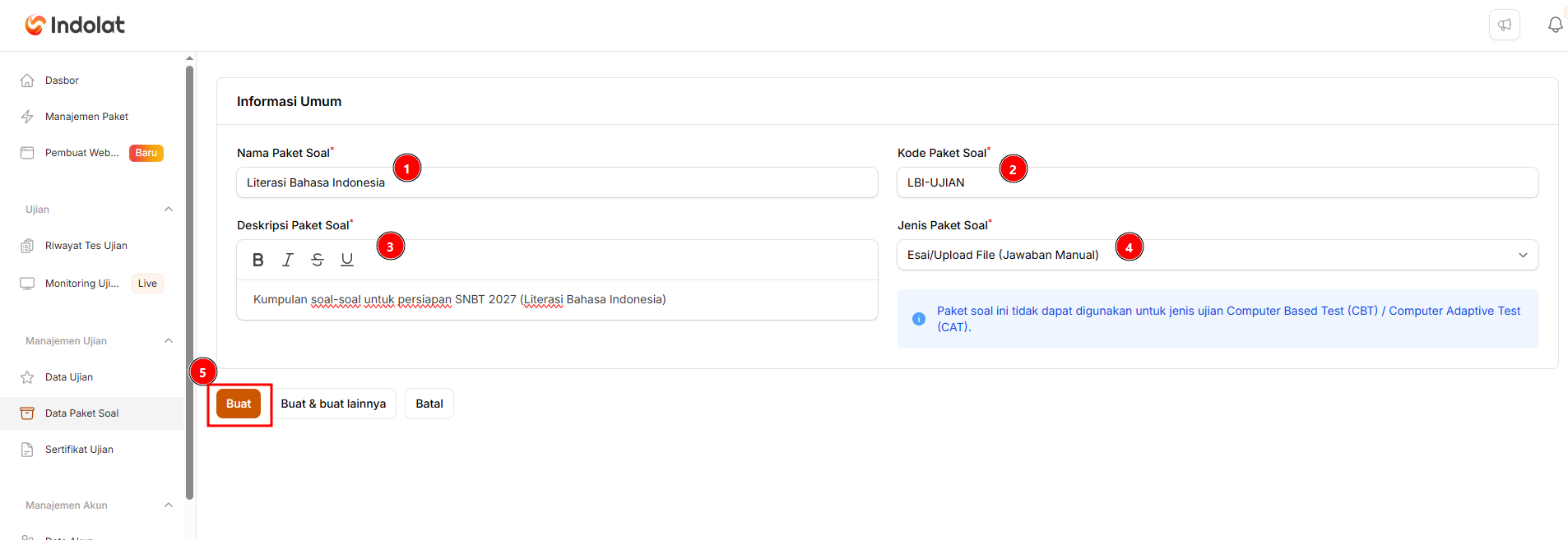The image size is (1568, 540).
Task: Click the Data Paket Soal archive icon
Action: point(27,413)
